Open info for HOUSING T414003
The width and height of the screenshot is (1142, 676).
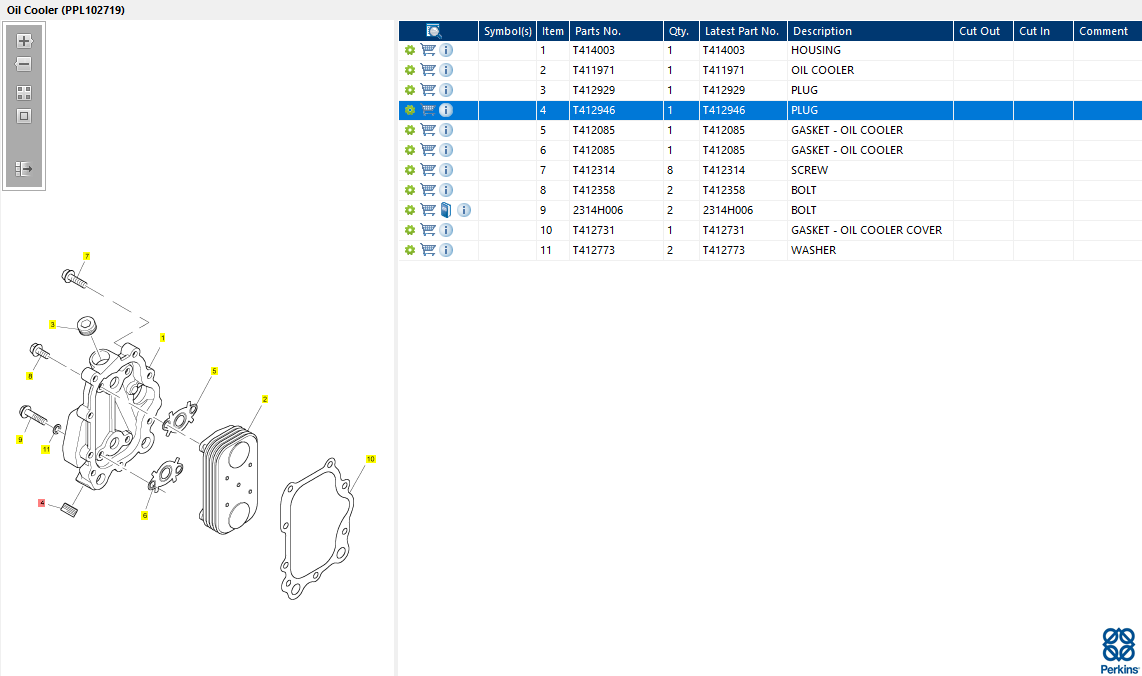(446, 50)
